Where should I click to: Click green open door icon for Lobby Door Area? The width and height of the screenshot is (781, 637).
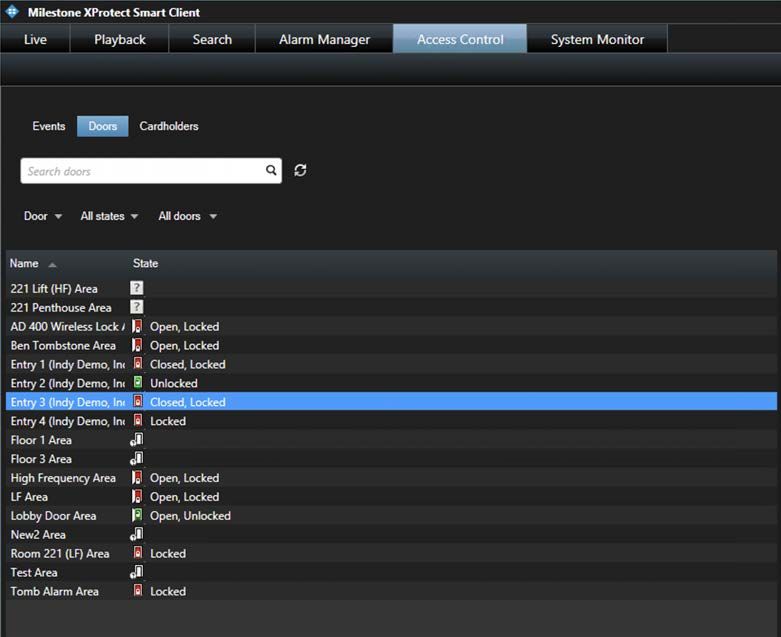click(137, 515)
